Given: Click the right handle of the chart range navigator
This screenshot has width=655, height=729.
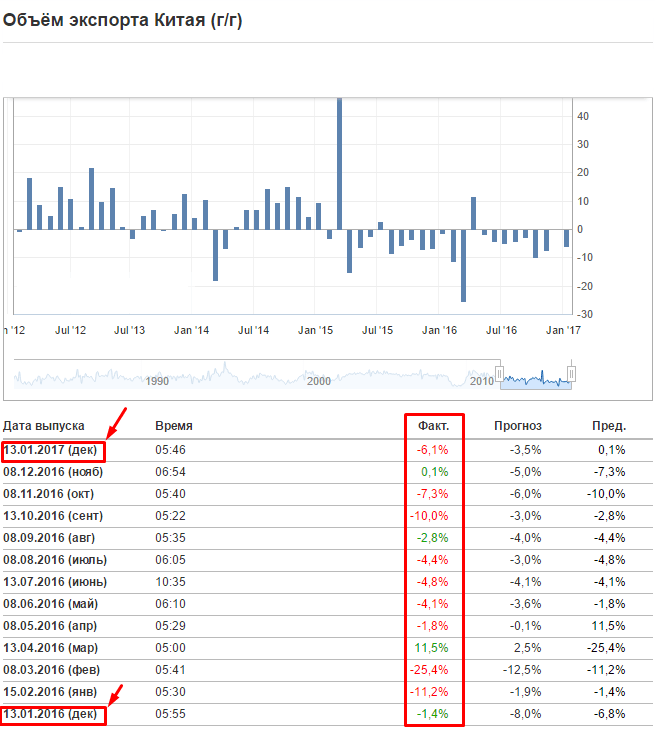Looking at the screenshot, I should click(572, 374).
